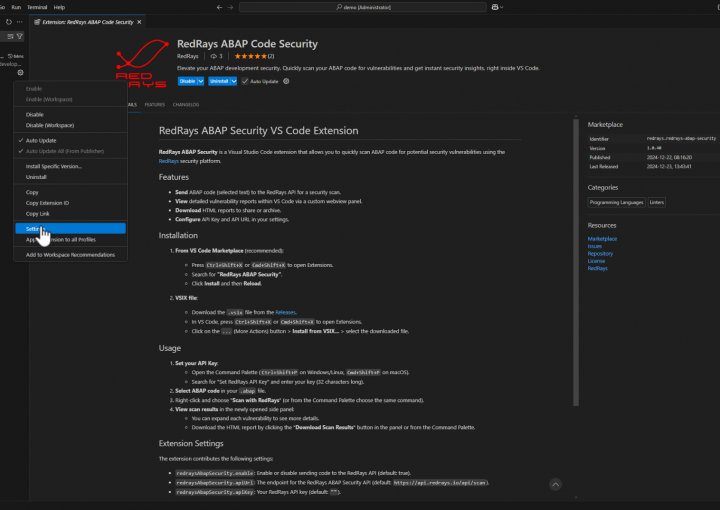
Task: Click the gear icon beside Auto Update
Action: (x=286, y=81)
